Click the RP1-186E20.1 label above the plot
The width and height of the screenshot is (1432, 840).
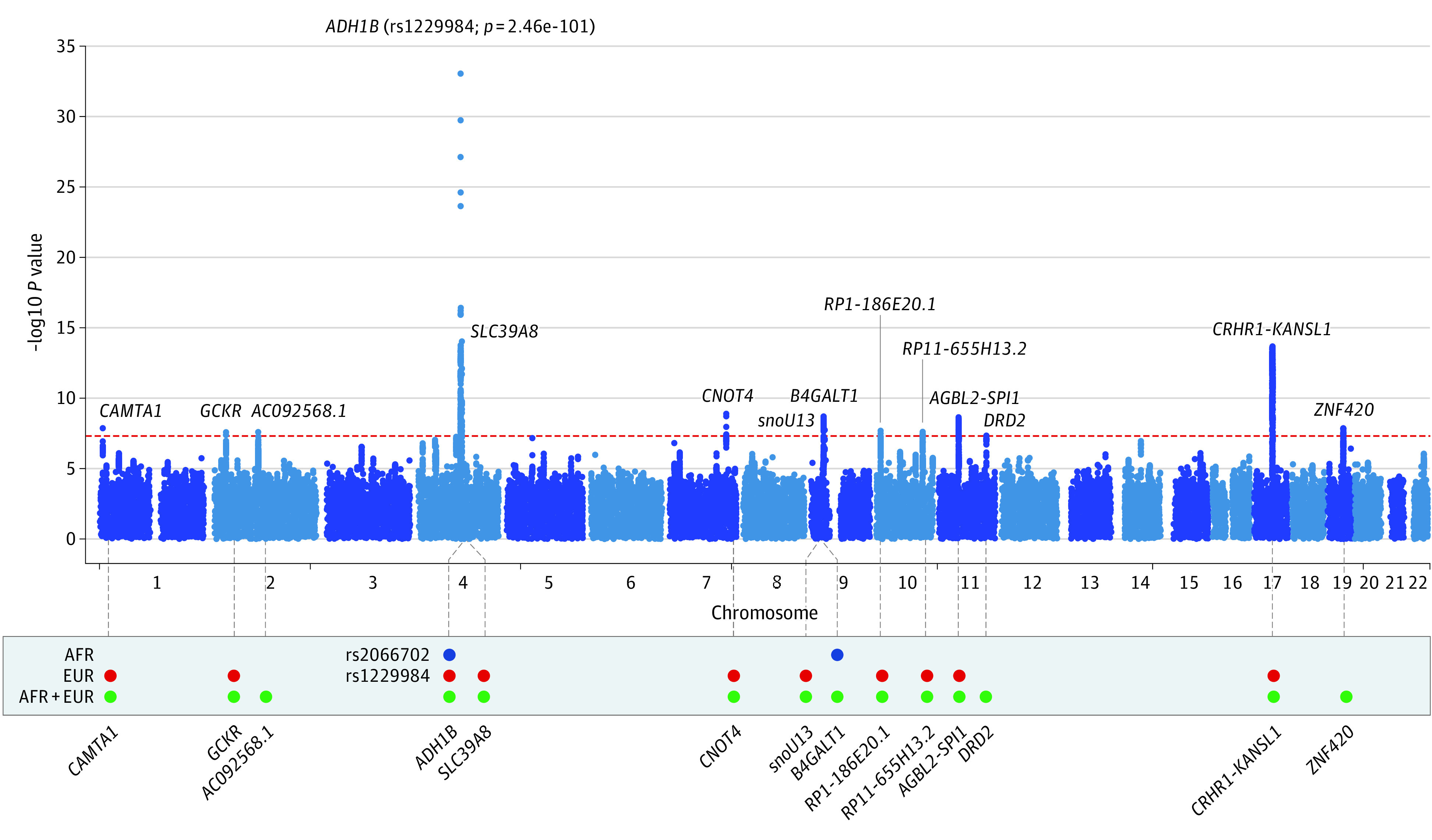(x=880, y=304)
